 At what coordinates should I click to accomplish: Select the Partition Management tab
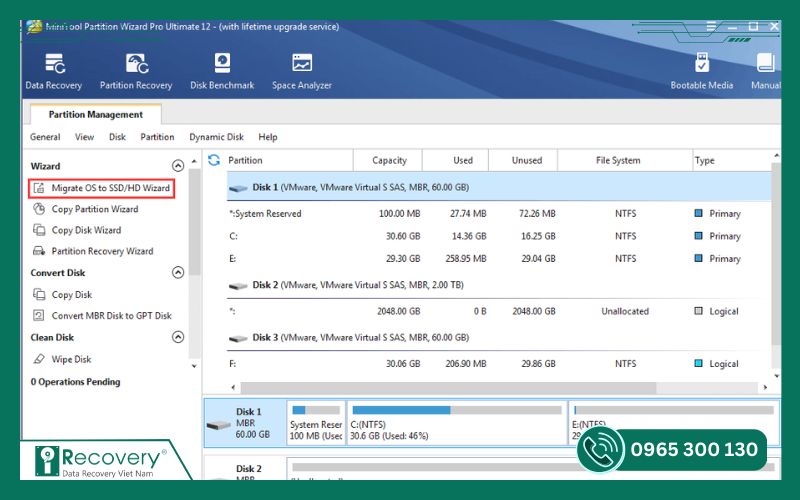tap(95, 114)
